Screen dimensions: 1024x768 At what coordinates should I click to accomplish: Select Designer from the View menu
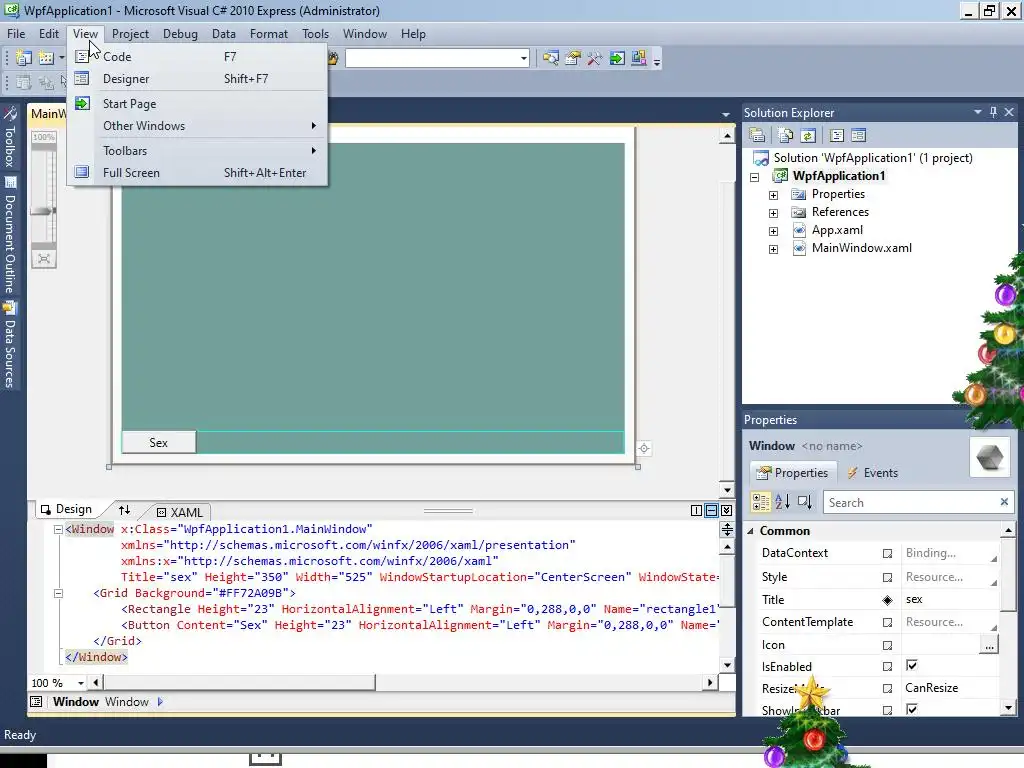[x=196, y=79]
